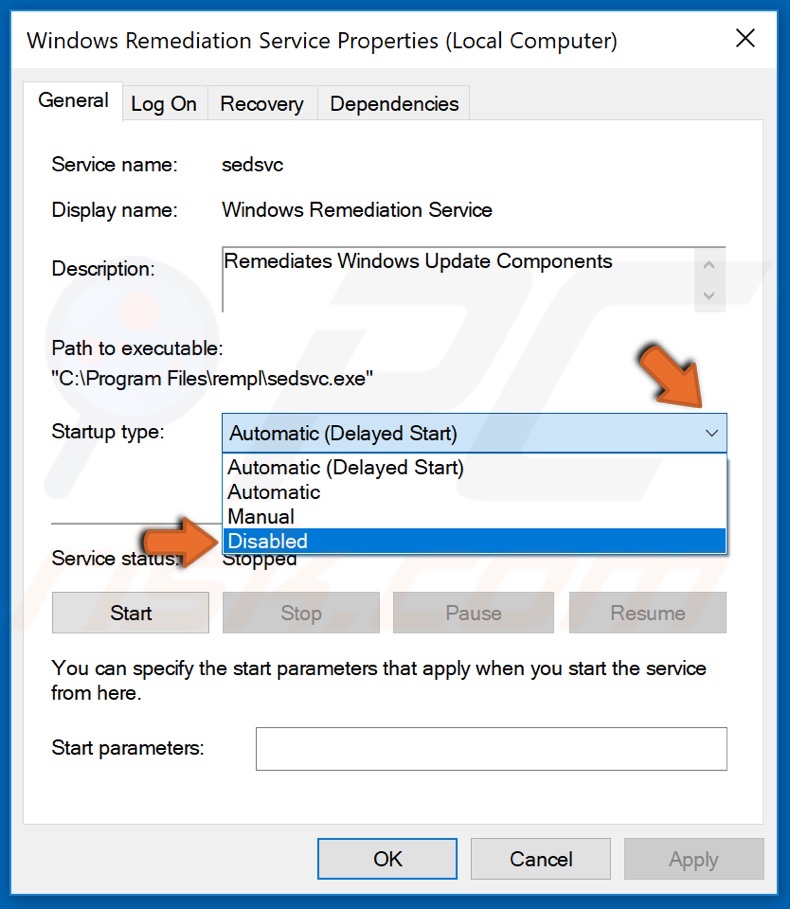Image resolution: width=790 pixels, height=909 pixels.
Task: Click the disabled Stop button
Action: 300,612
